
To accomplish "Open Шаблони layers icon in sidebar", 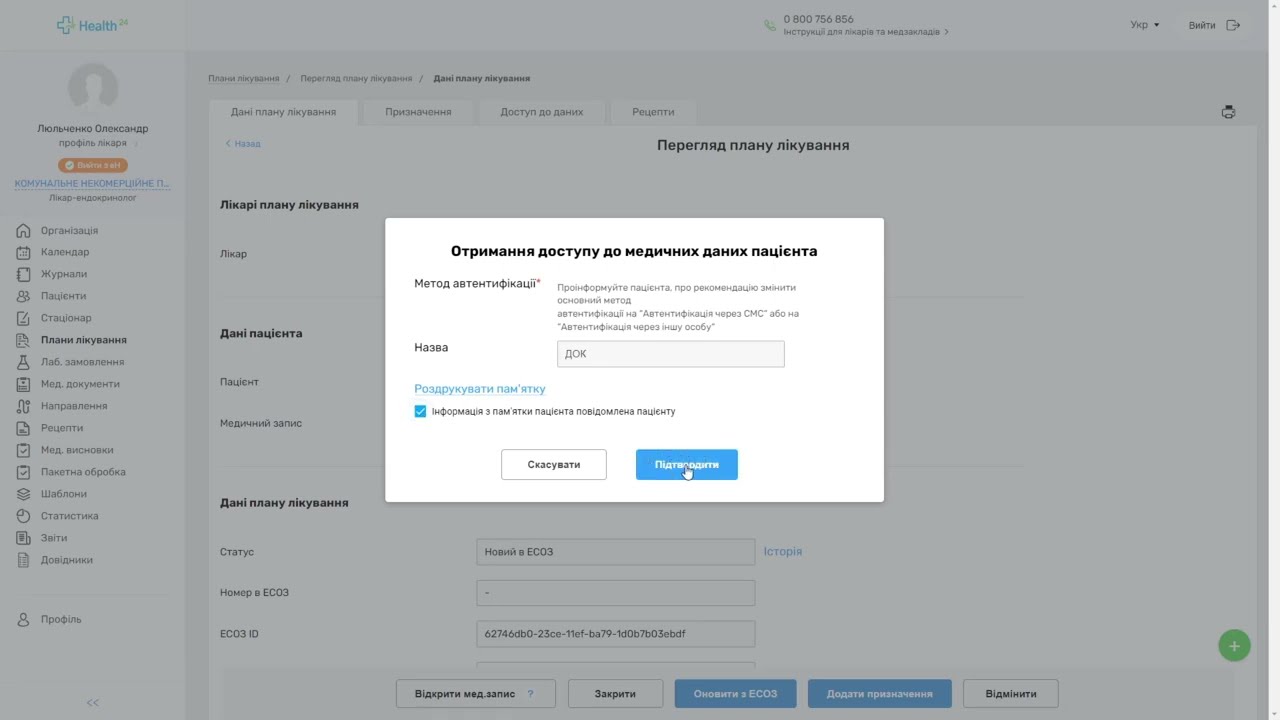I will coord(23,495).
